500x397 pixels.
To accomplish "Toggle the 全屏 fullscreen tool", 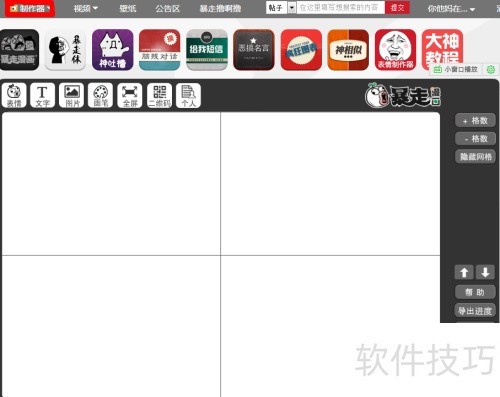I will (130, 95).
